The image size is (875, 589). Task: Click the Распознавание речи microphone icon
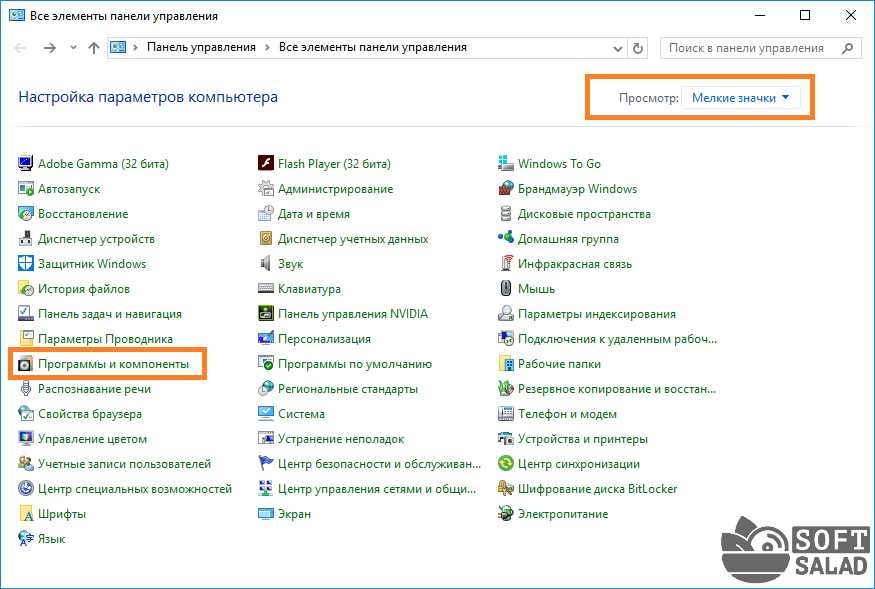pyautogui.click(x=26, y=389)
